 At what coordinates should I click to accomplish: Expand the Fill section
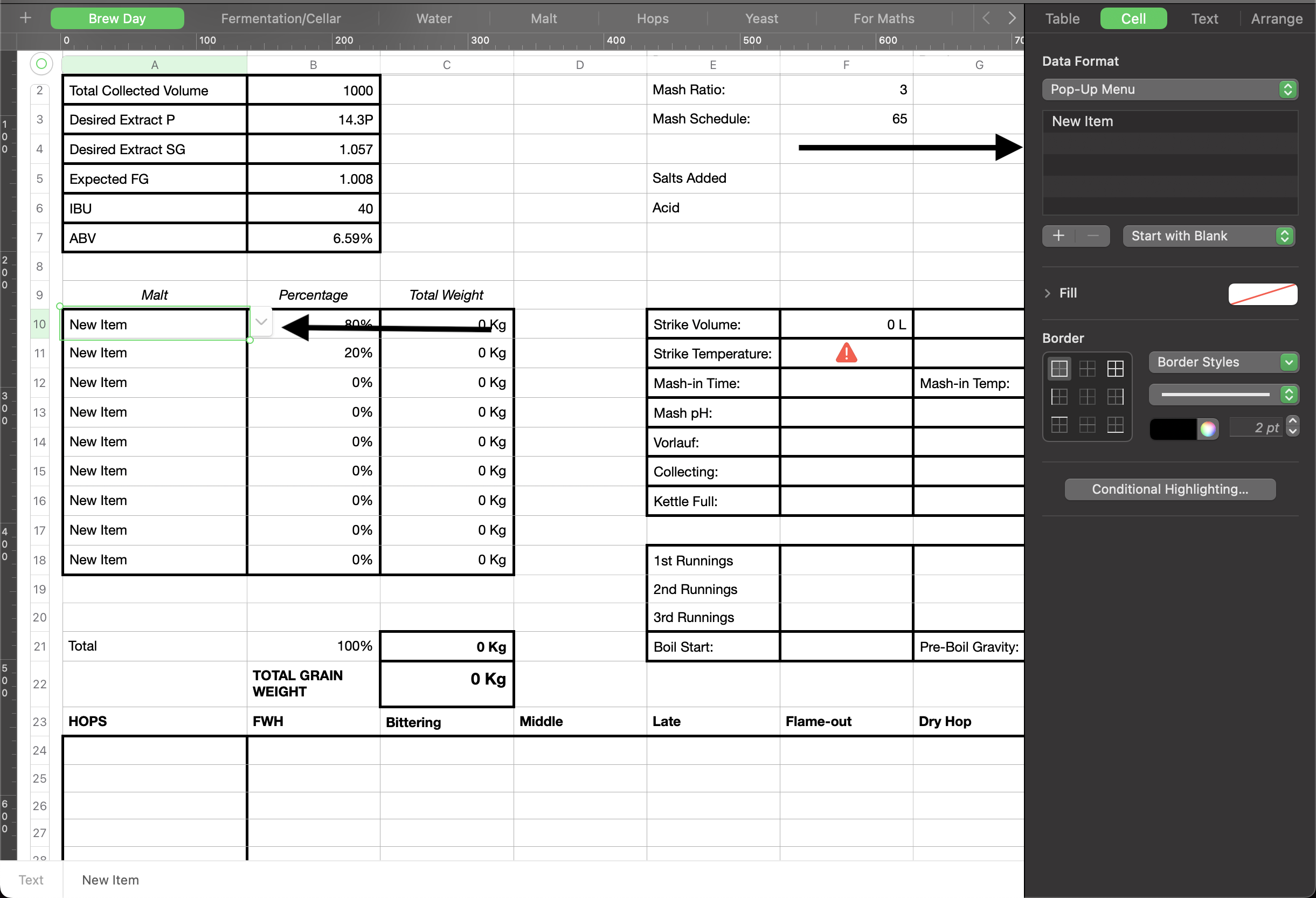[1047, 293]
